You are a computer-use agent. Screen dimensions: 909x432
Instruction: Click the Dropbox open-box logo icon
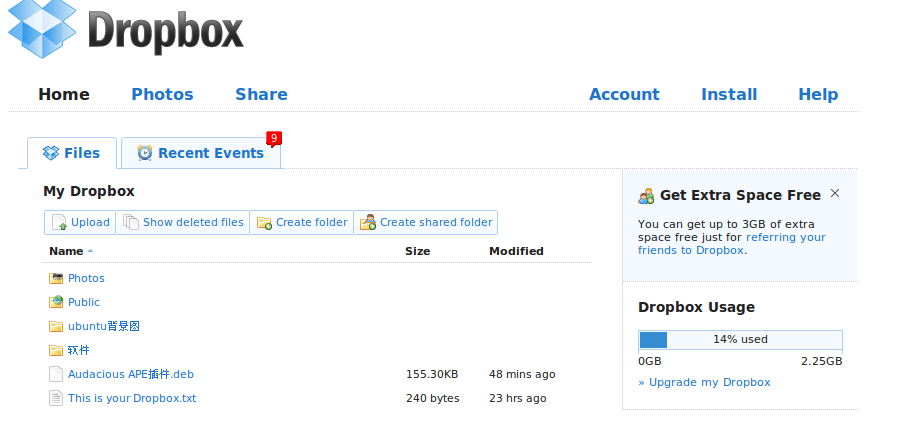pyautogui.click(x=42, y=27)
